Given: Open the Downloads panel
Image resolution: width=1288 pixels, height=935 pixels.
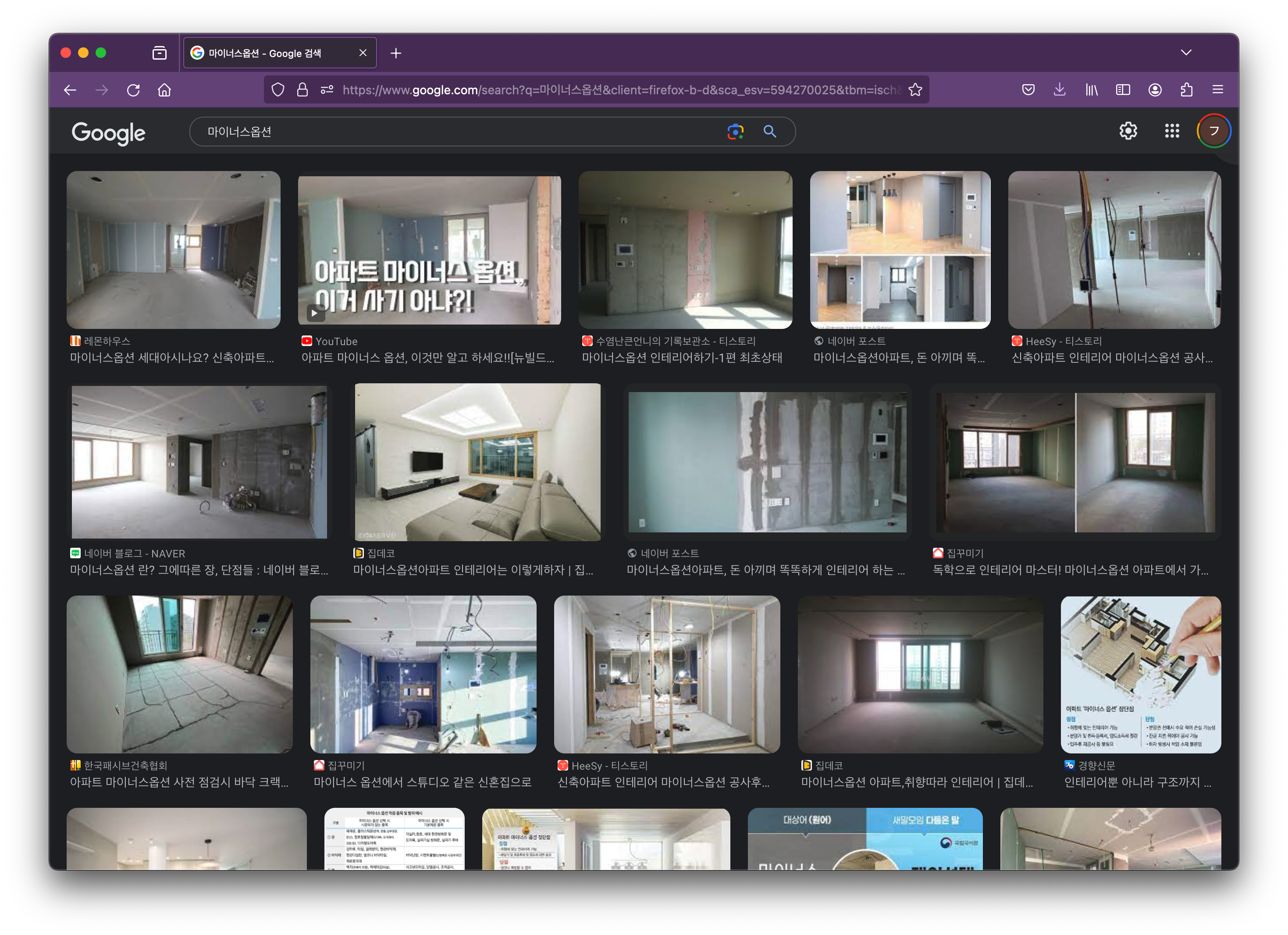Looking at the screenshot, I should click(x=1059, y=90).
